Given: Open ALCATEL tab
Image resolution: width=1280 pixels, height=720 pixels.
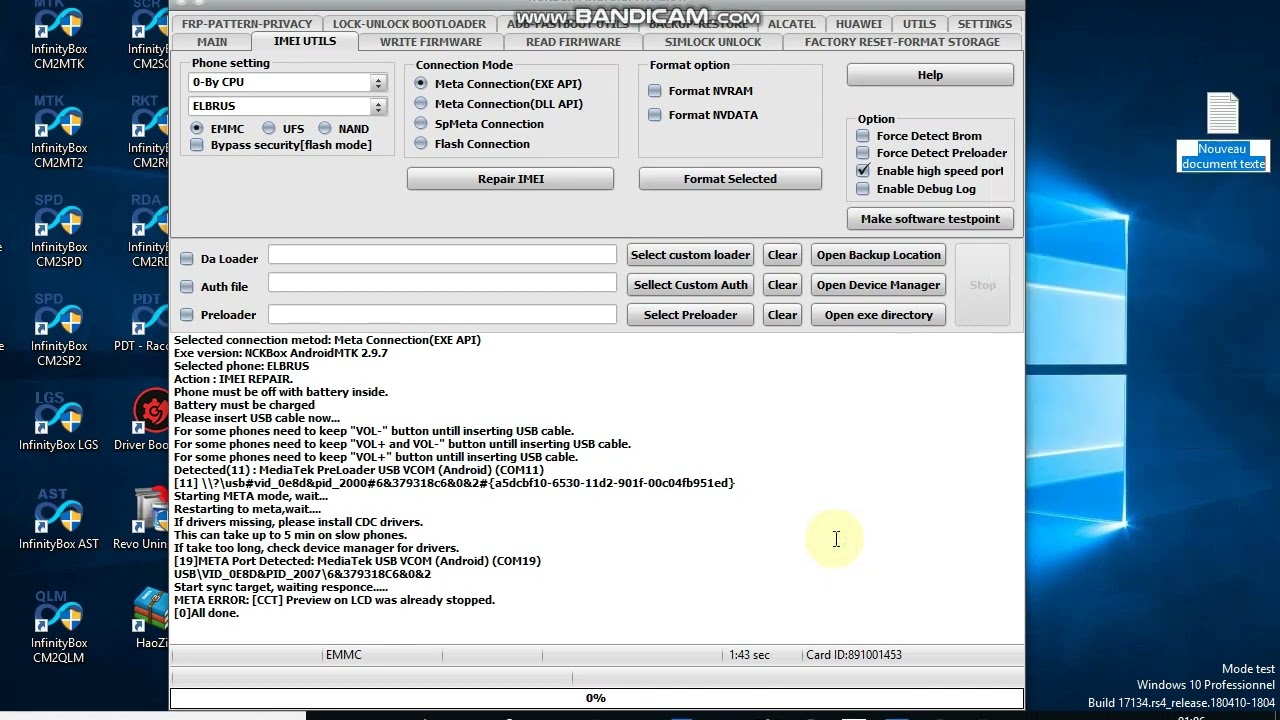Looking at the screenshot, I should [791, 24].
